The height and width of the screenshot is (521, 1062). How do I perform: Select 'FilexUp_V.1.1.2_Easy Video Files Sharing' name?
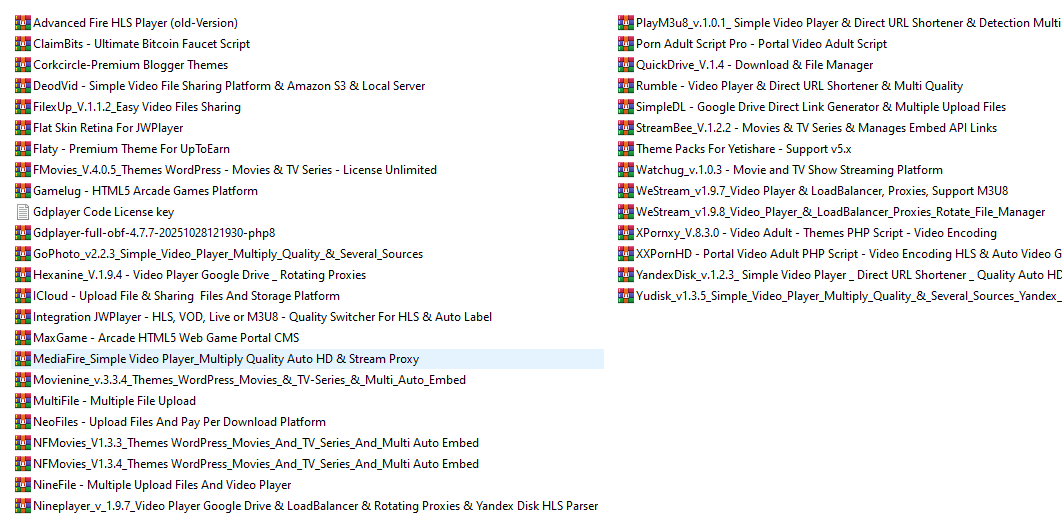coord(137,107)
